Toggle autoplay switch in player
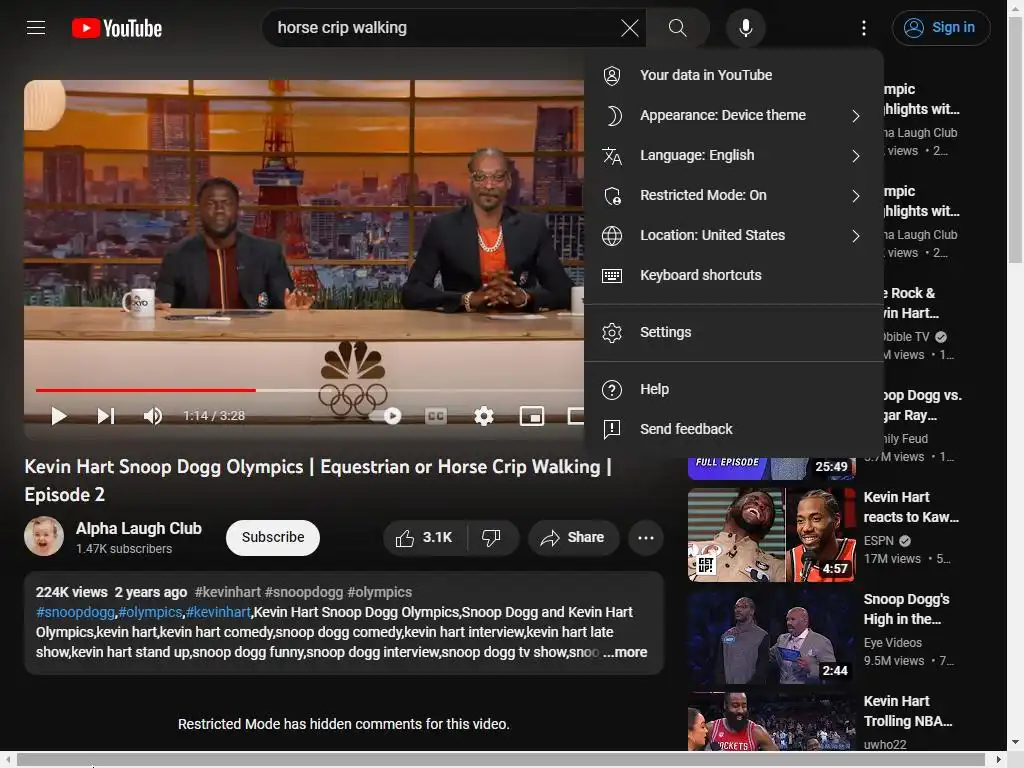Viewport: 1024px width, 768px height. pyautogui.click(x=385, y=416)
